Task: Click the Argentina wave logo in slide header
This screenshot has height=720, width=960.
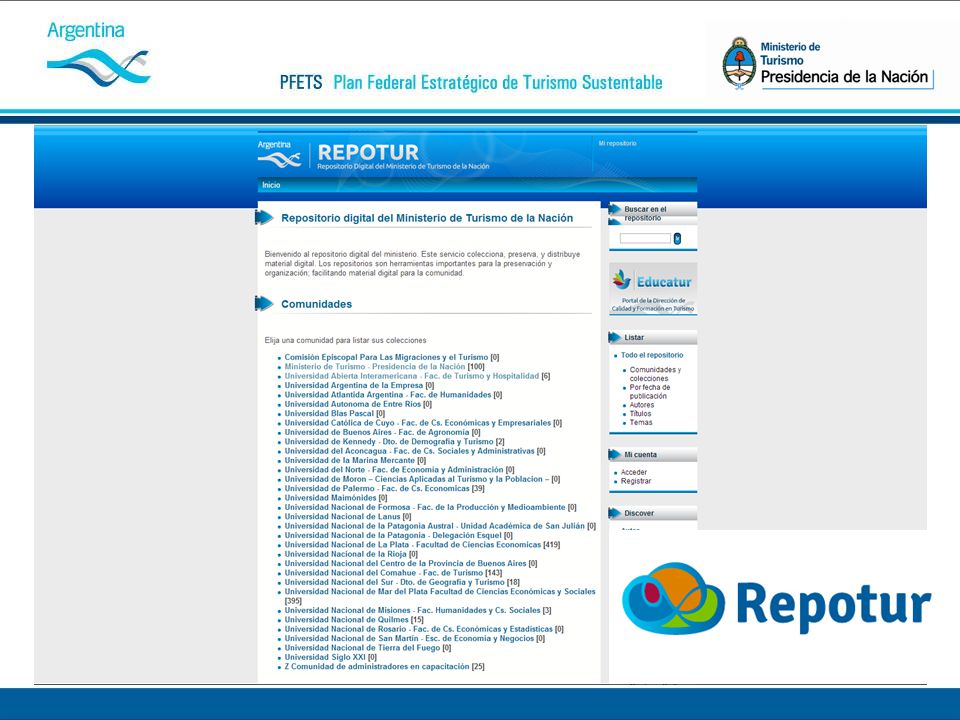Action: tap(99, 54)
